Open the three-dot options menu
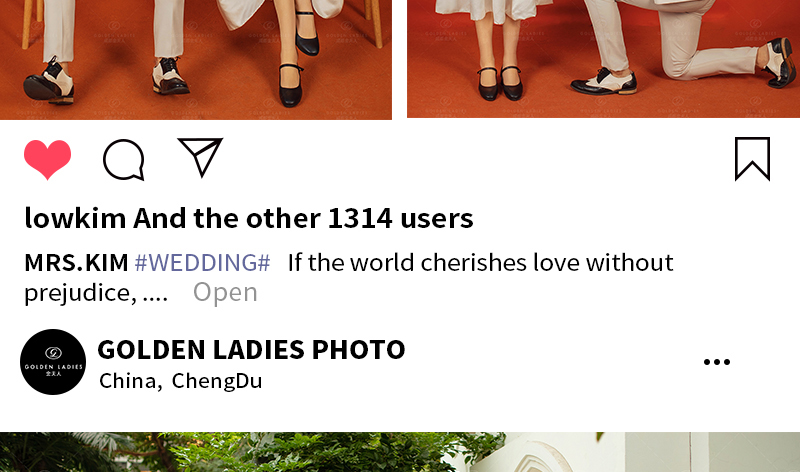The width and height of the screenshot is (800, 472). 717,362
